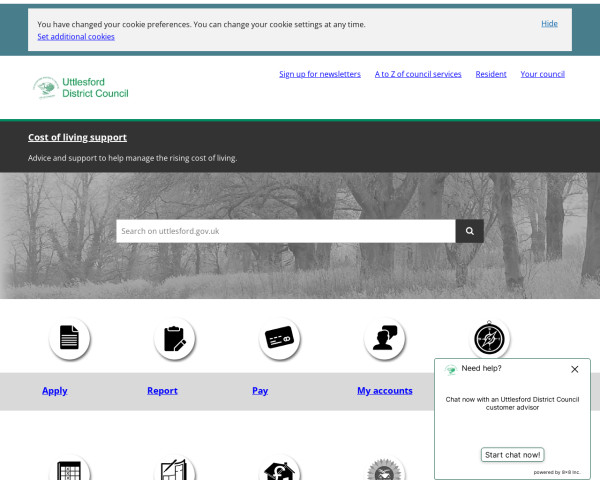The image size is (600, 480).
Task: Click the Start chat now button
Action: 513,455
